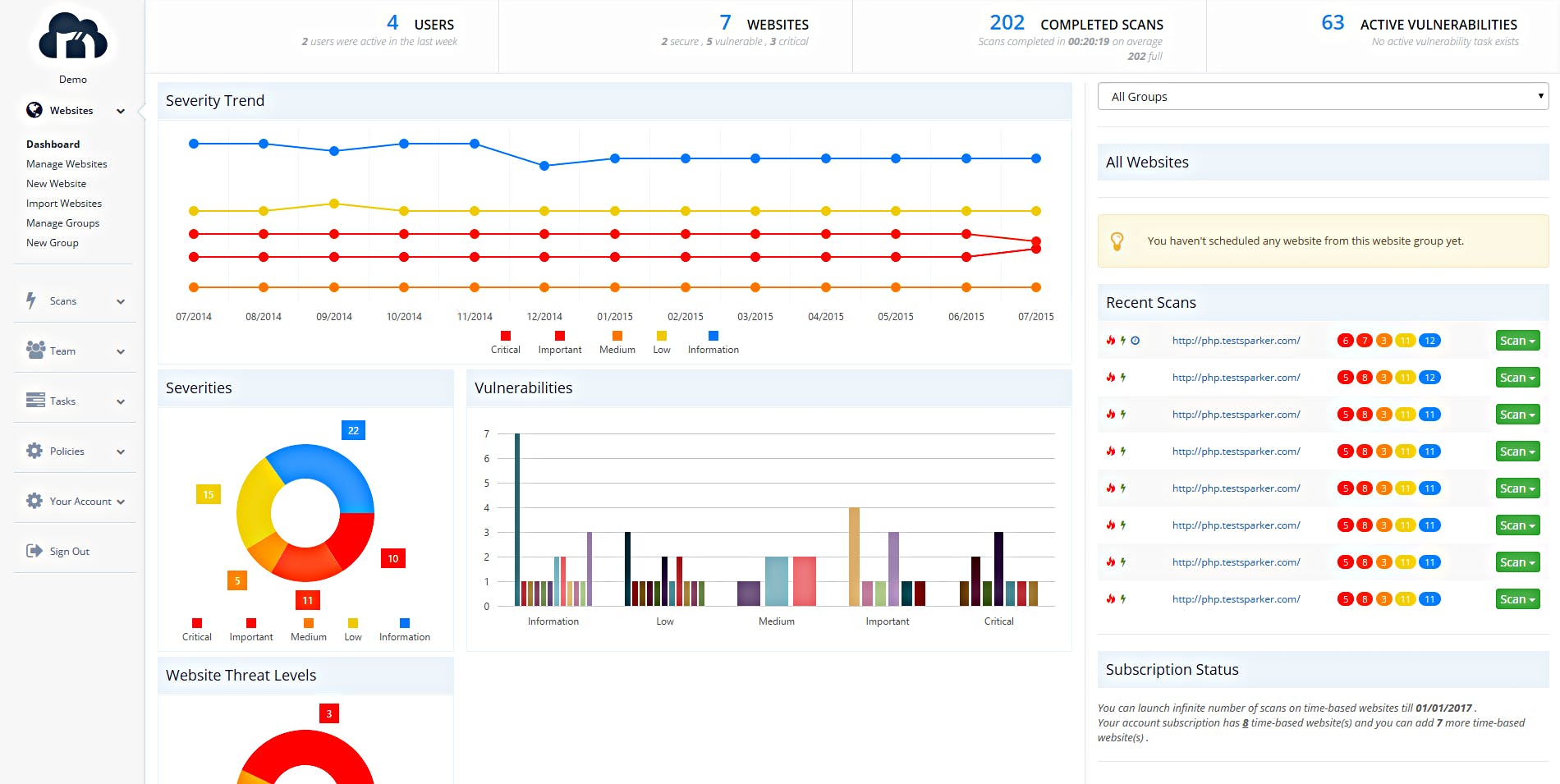Screen dimensions: 1560x784
Task: Click the red 10 label on Severities donut
Action: coord(393,558)
